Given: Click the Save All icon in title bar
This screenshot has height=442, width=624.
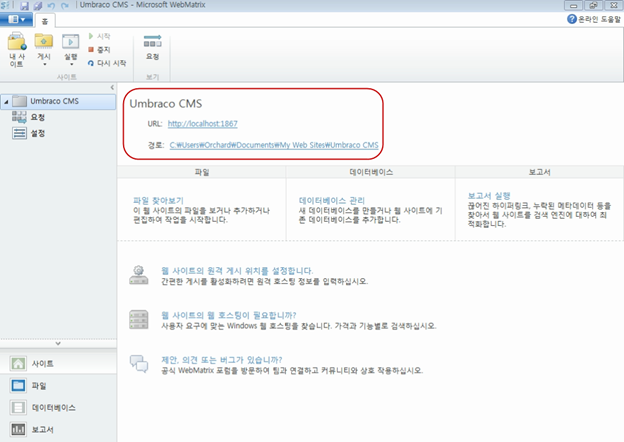Looking at the screenshot, I should 38,6.
